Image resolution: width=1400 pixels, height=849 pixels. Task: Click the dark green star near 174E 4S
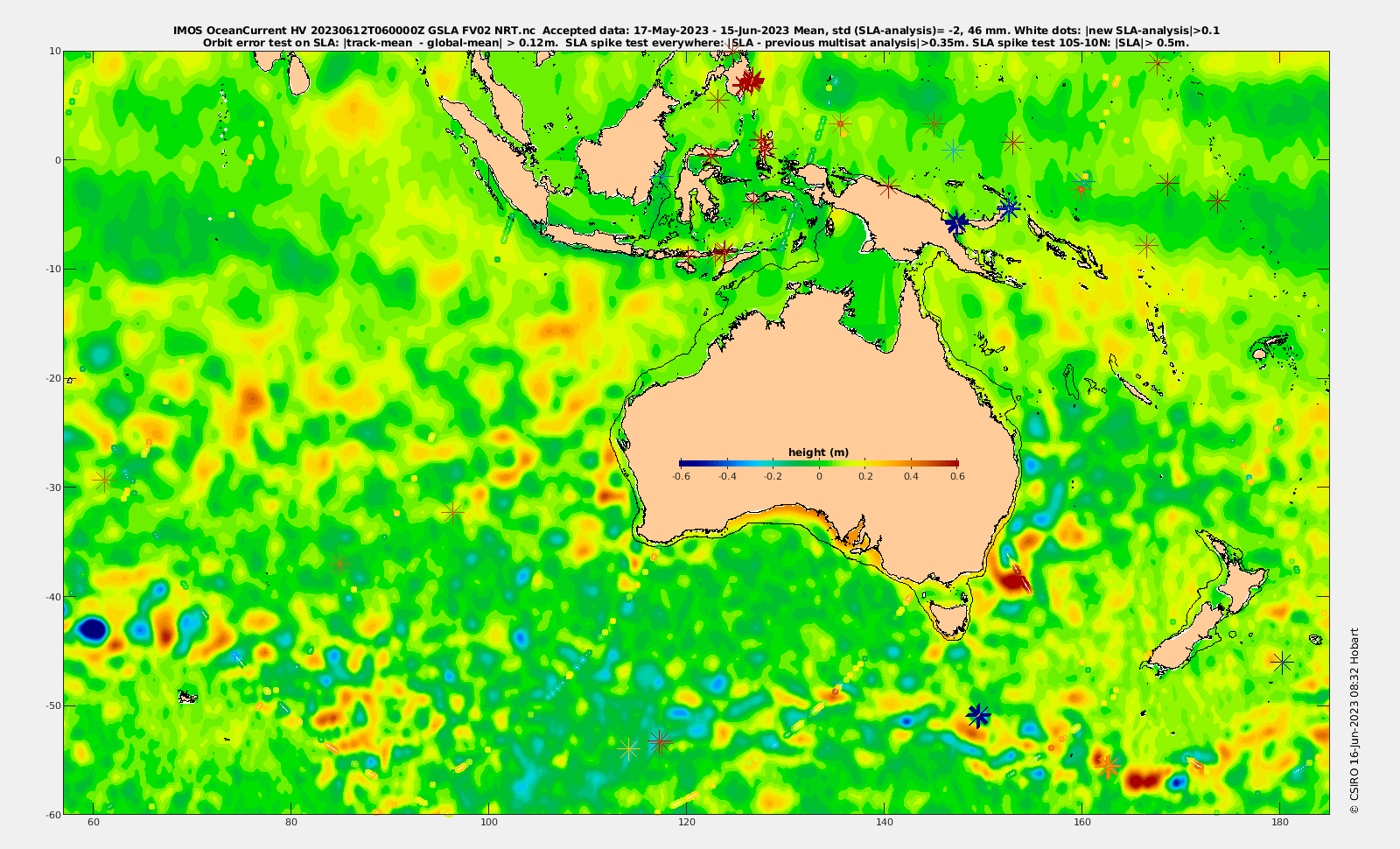click(x=1217, y=201)
